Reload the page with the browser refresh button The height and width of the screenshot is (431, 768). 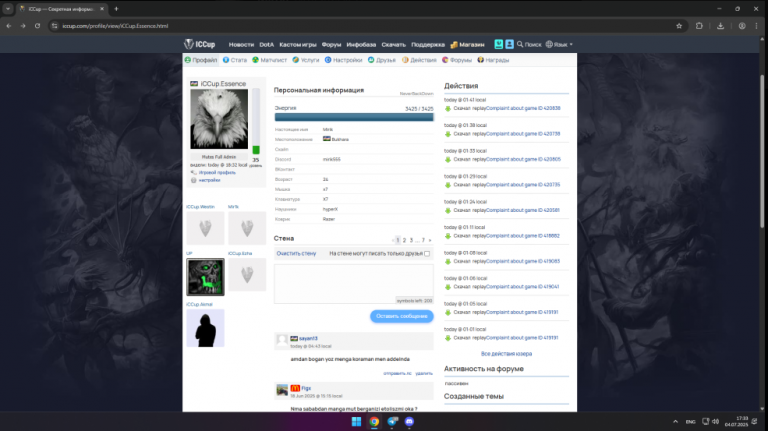[37, 26]
